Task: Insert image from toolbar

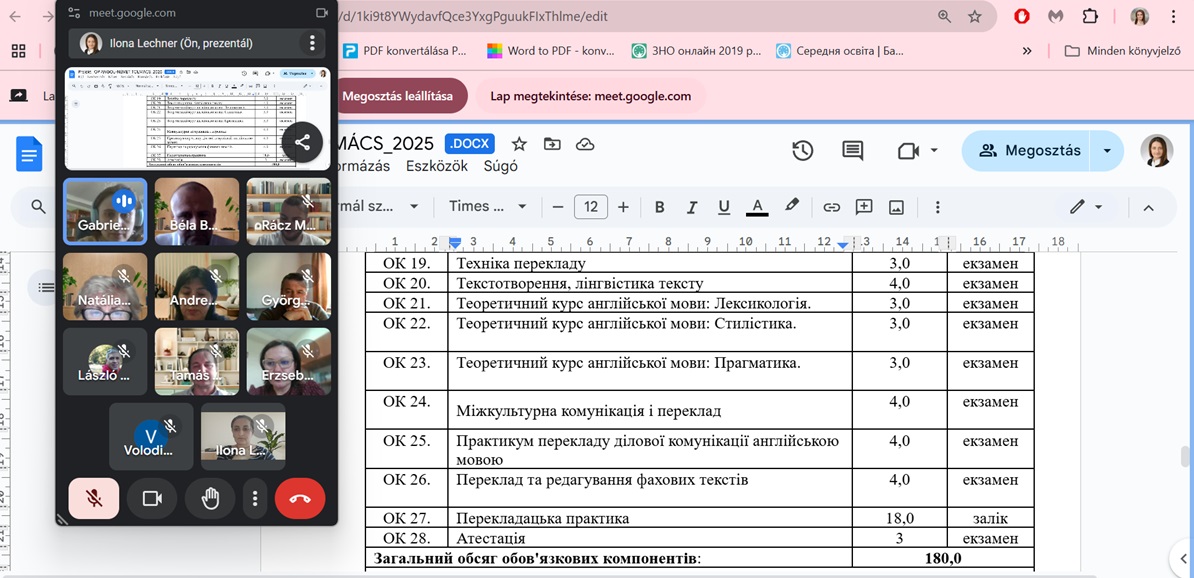Action: point(896,207)
